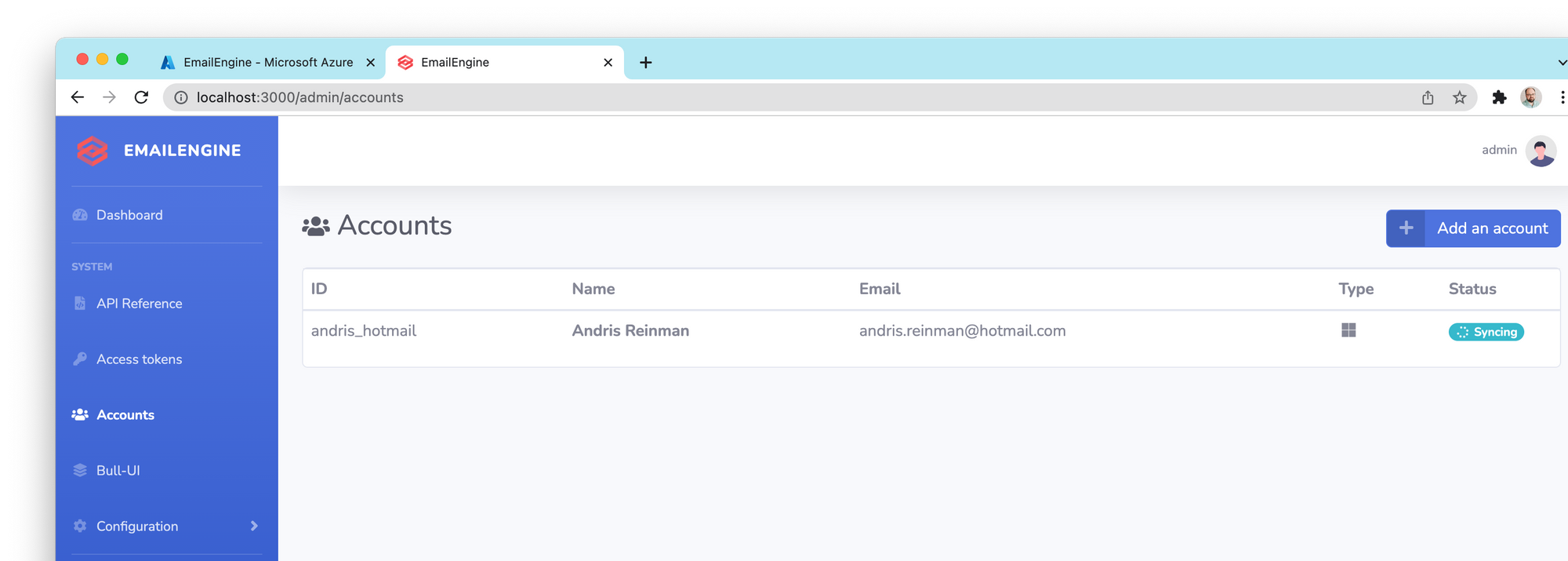Click the andris.reinman@hotmail.com email cell
Image resolution: width=1568 pixels, height=561 pixels.
click(x=962, y=331)
